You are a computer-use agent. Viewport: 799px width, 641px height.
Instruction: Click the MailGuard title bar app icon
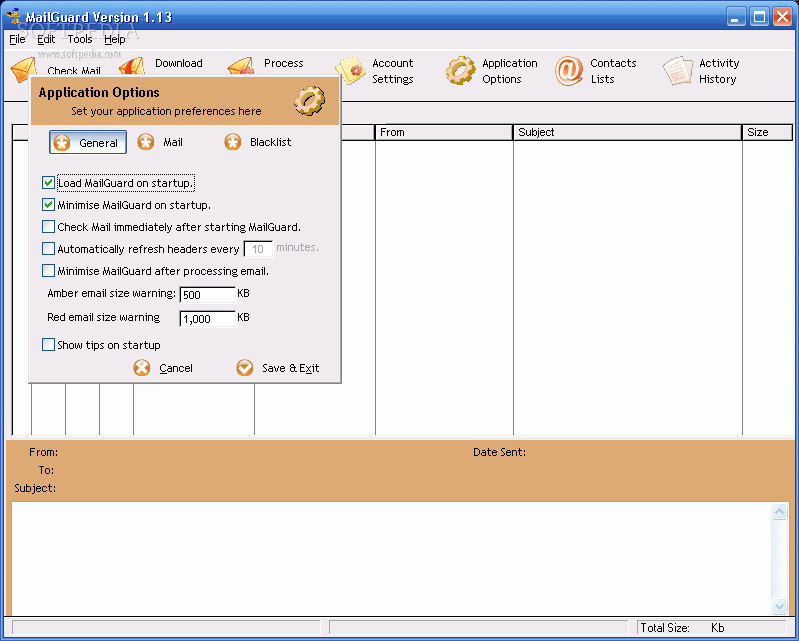point(14,16)
